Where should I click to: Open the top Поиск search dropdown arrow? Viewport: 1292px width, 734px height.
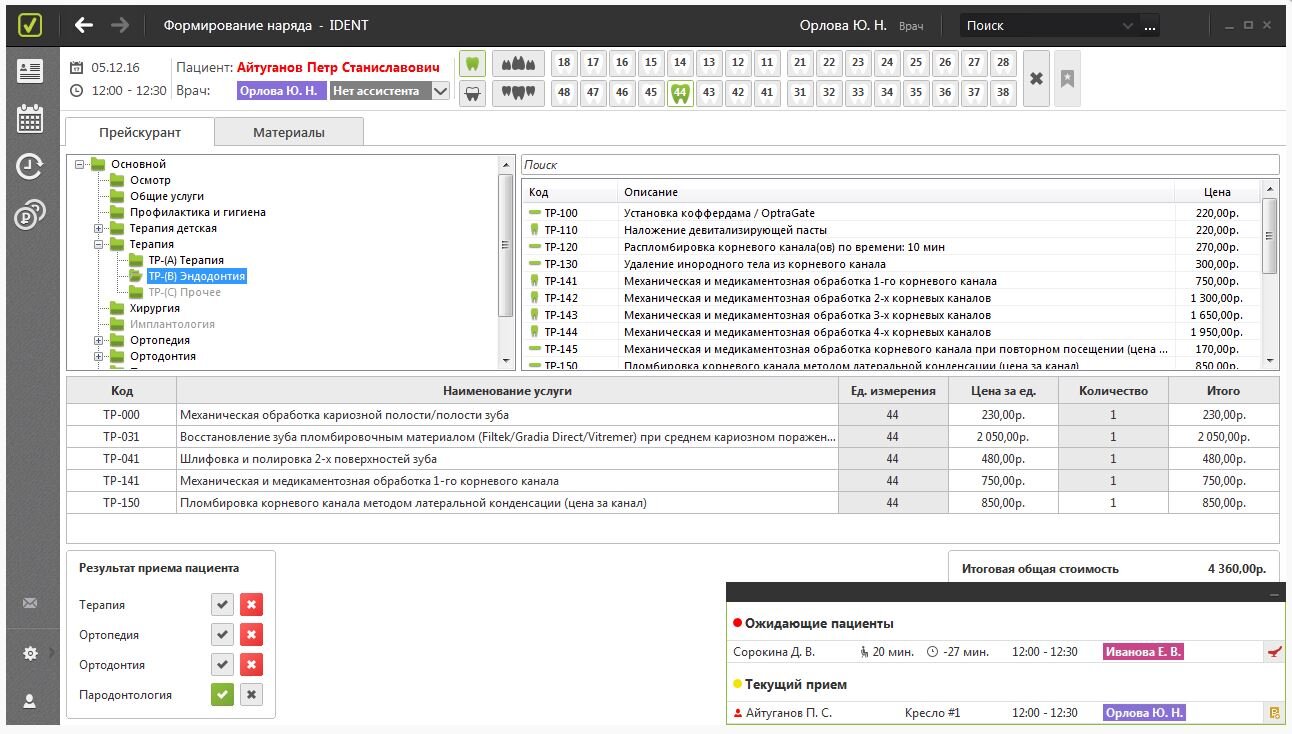tap(1128, 26)
